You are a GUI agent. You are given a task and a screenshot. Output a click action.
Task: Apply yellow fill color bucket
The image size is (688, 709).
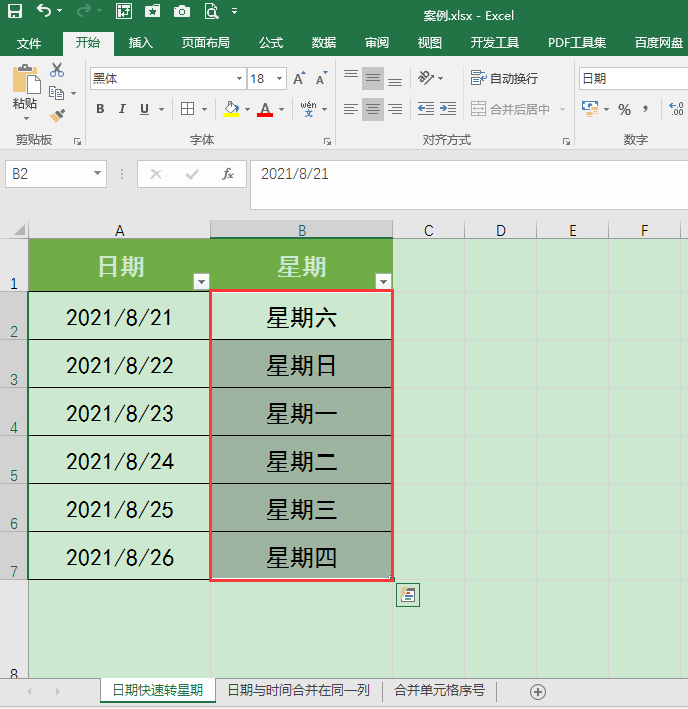point(231,109)
